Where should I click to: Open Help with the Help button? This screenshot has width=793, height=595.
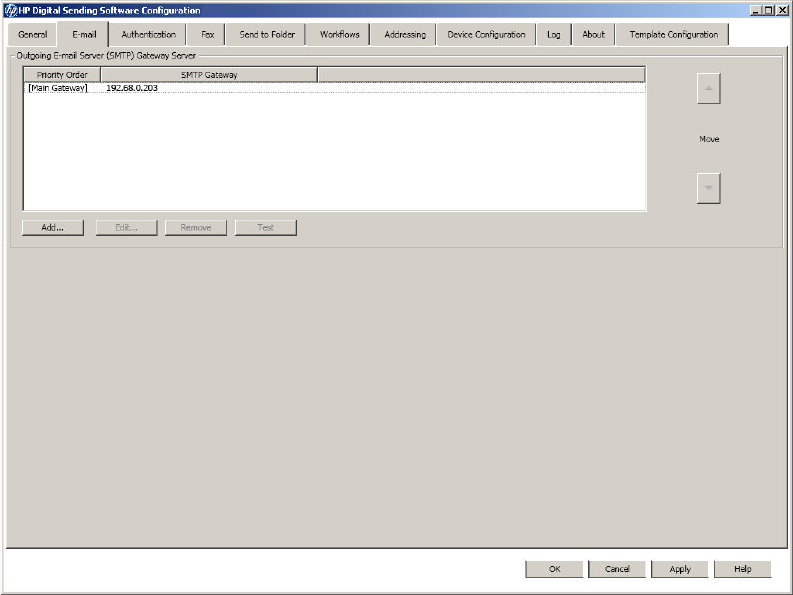[x=742, y=569]
